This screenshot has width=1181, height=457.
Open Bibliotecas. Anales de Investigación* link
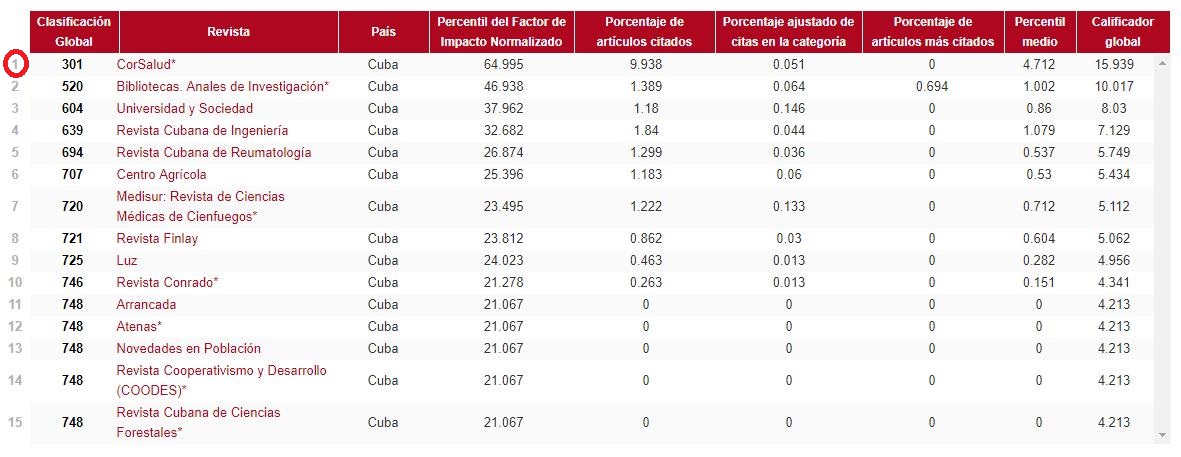click(x=222, y=86)
